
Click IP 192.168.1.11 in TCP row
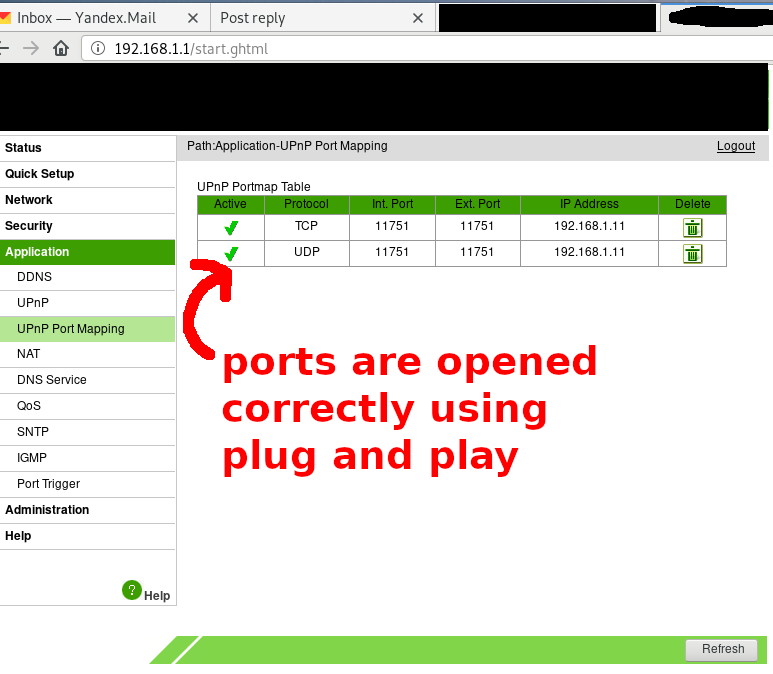click(589, 226)
